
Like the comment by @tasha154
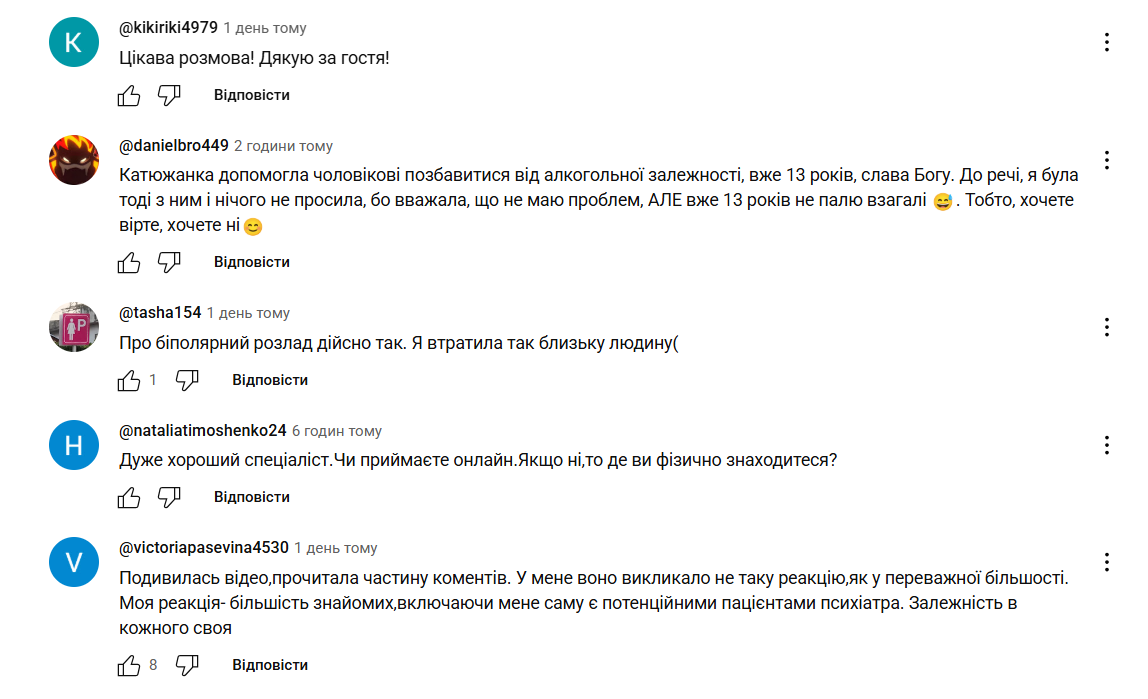coord(129,380)
